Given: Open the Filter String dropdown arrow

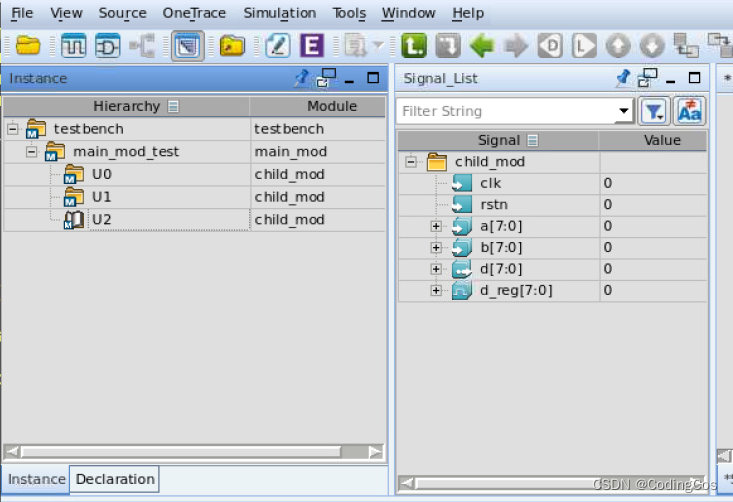Looking at the screenshot, I should pyautogui.click(x=625, y=112).
